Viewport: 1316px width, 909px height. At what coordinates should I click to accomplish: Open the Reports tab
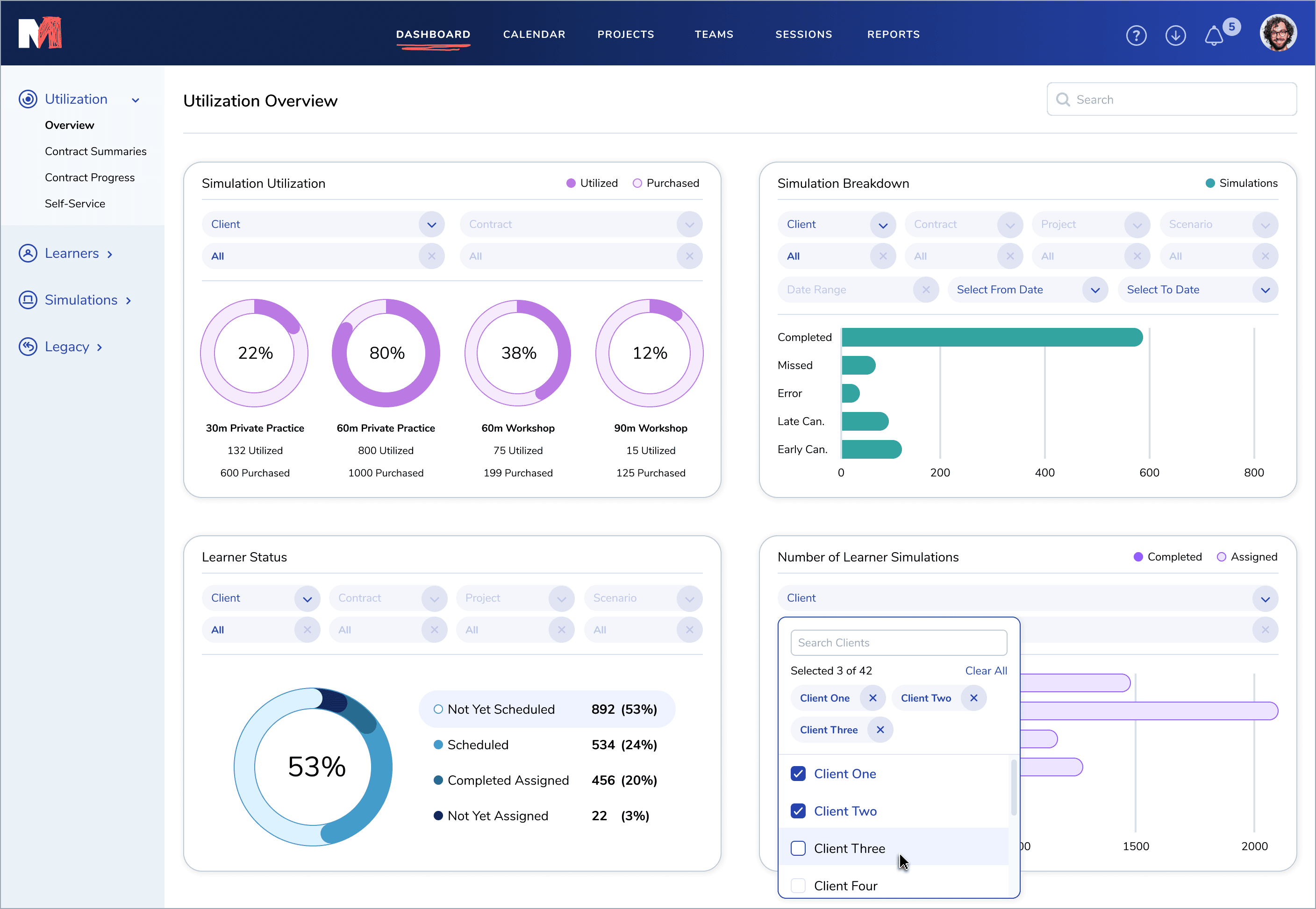click(893, 35)
